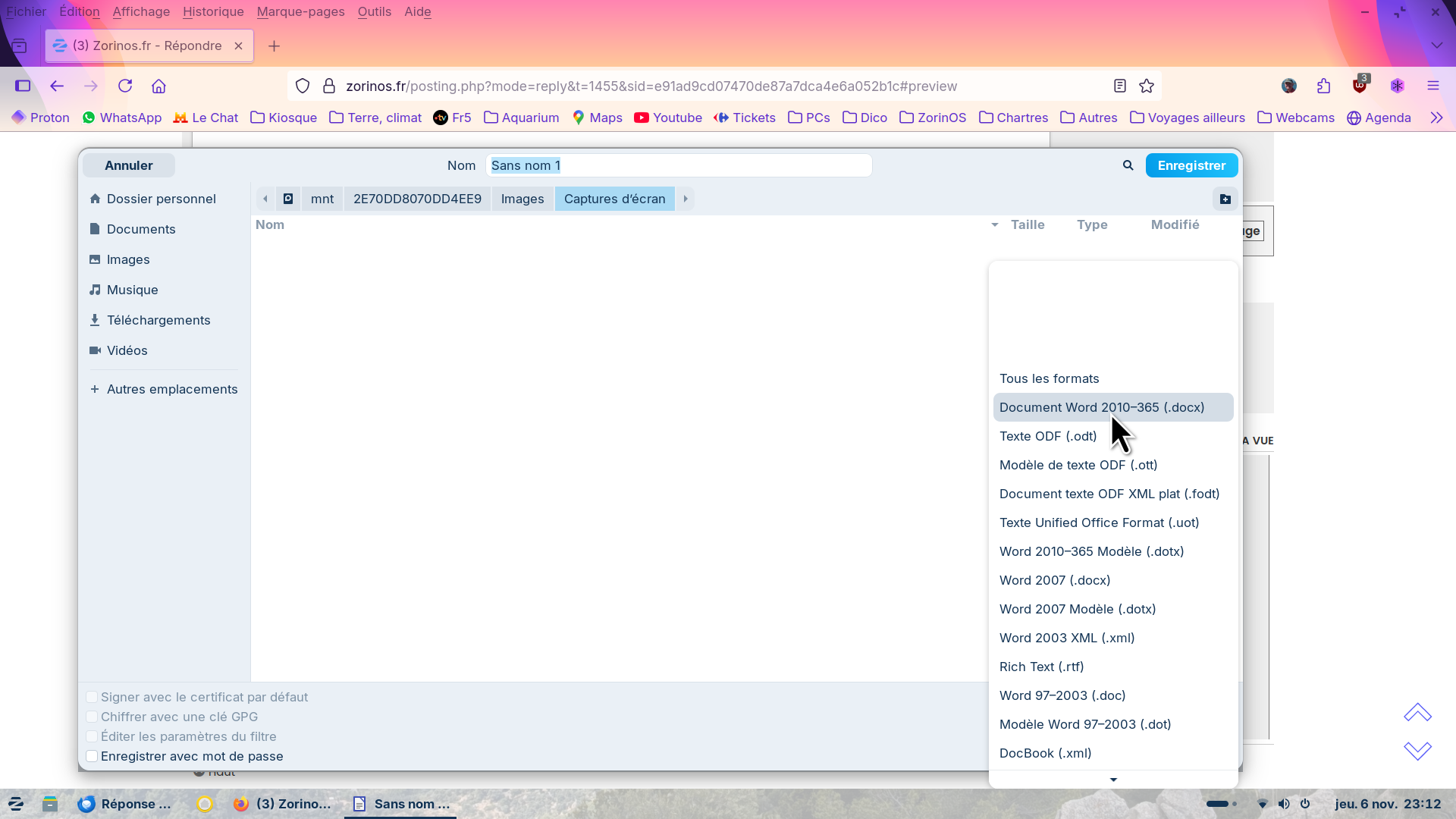The image size is (1456, 819).
Task: Click the Enregistrer button
Action: point(1191,165)
